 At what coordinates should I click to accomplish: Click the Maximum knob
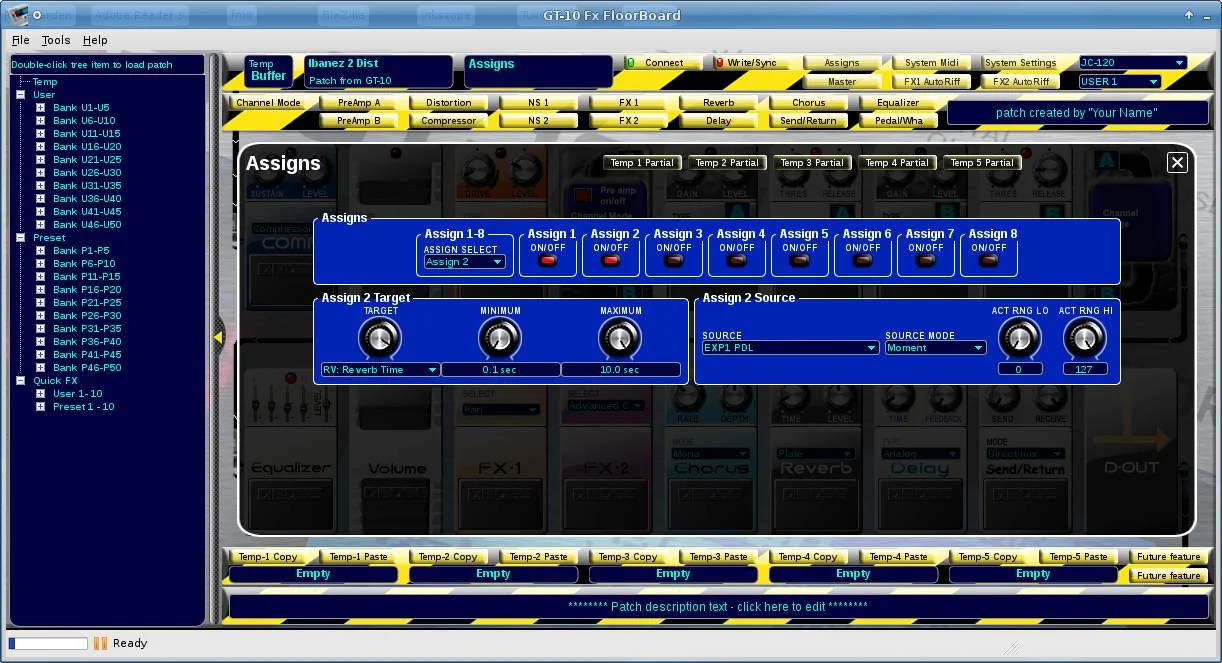[x=620, y=340]
